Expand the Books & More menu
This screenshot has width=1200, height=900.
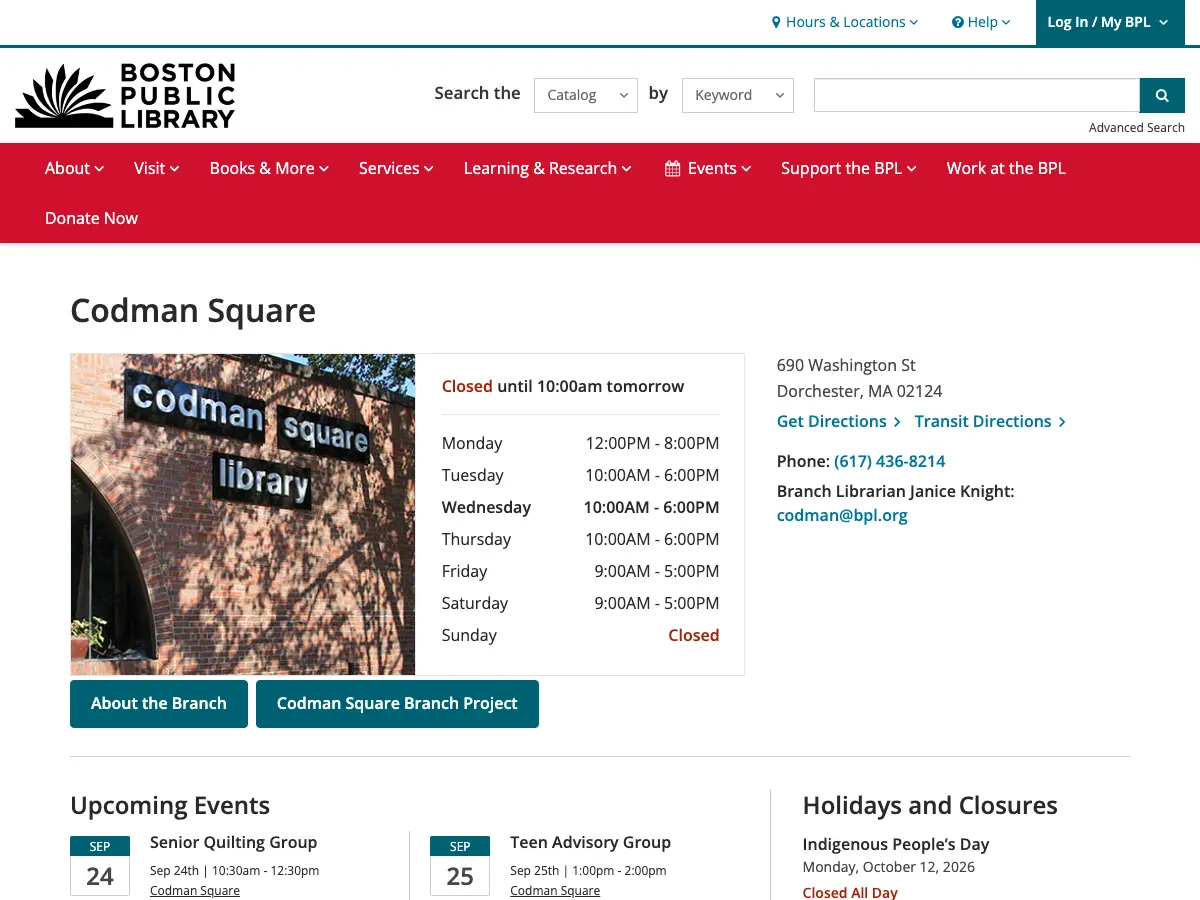269,168
